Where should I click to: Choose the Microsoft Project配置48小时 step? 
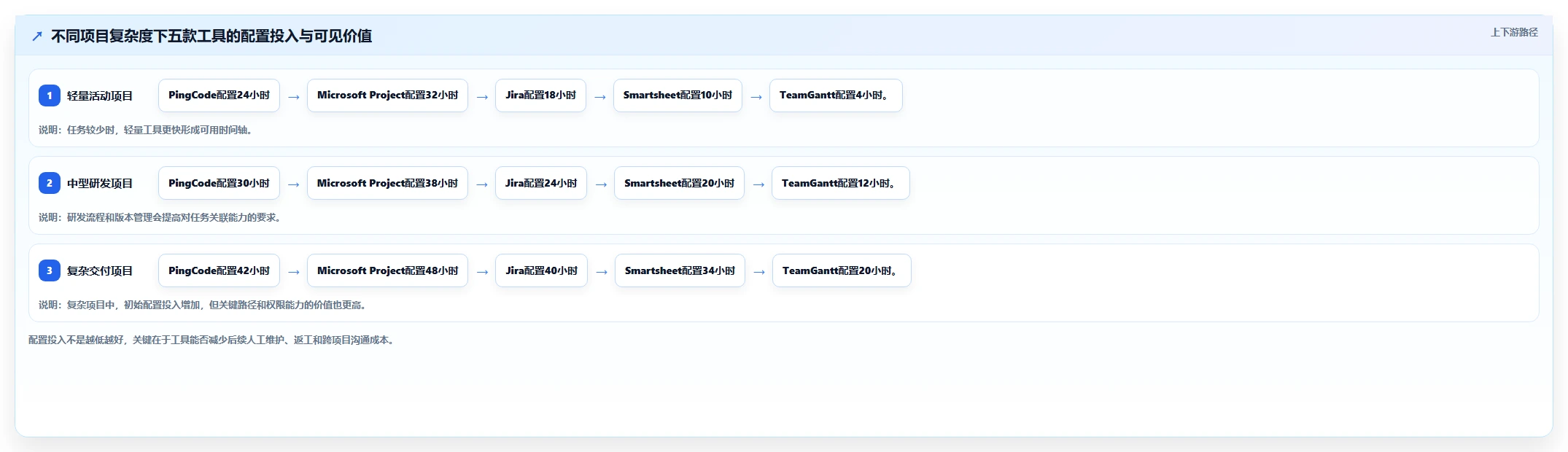(x=387, y=270)
